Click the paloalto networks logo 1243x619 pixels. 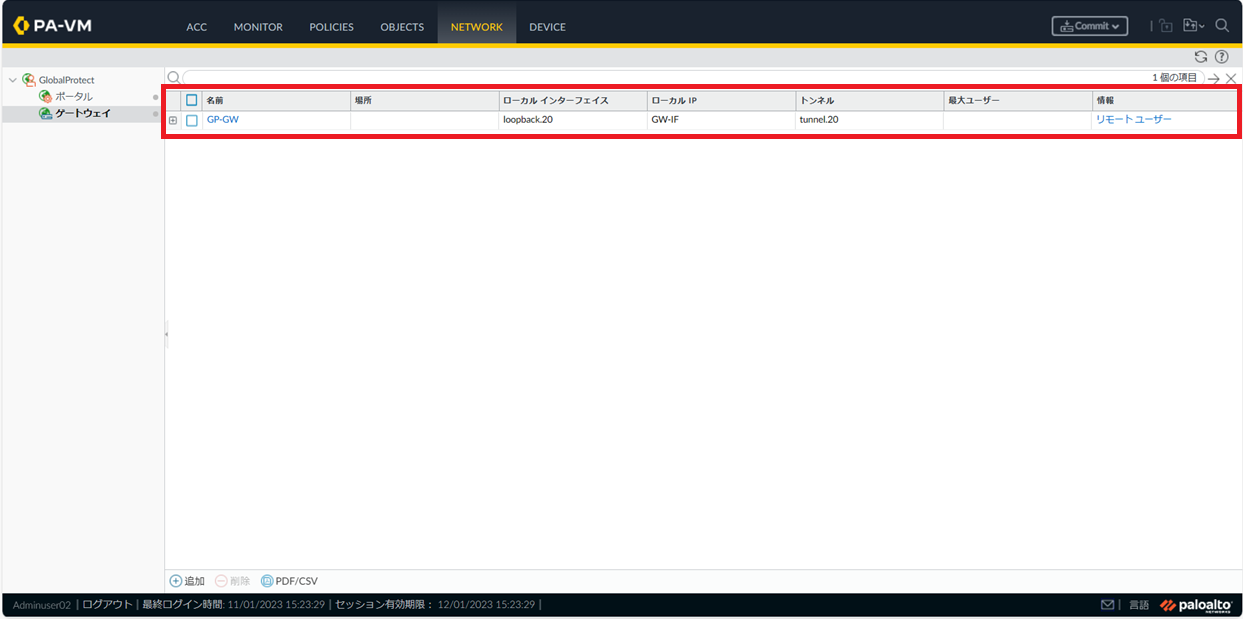coord(1195,605)
